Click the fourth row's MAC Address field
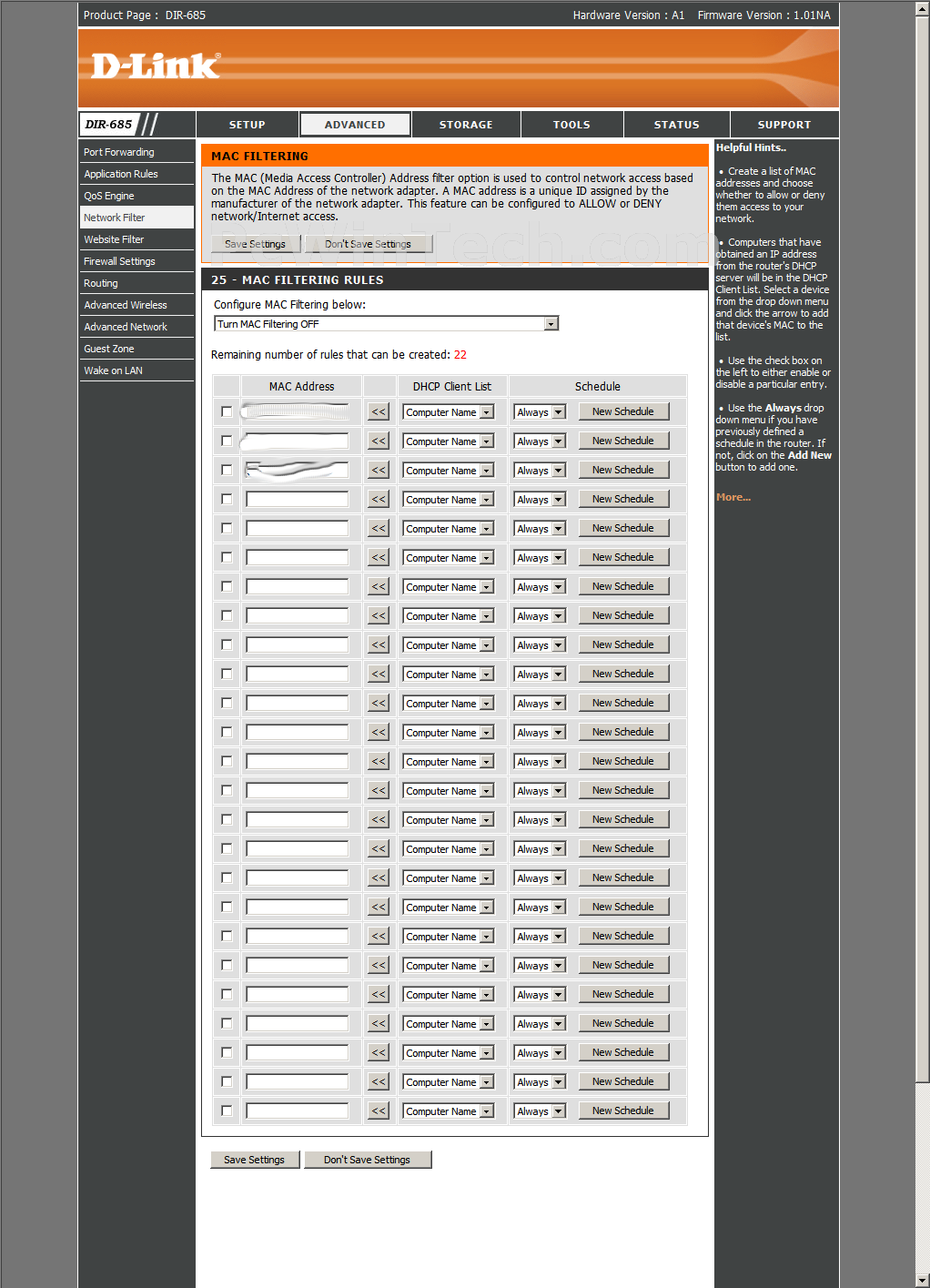This screenshot has height=1288, width=930. [x=298, y=500]
